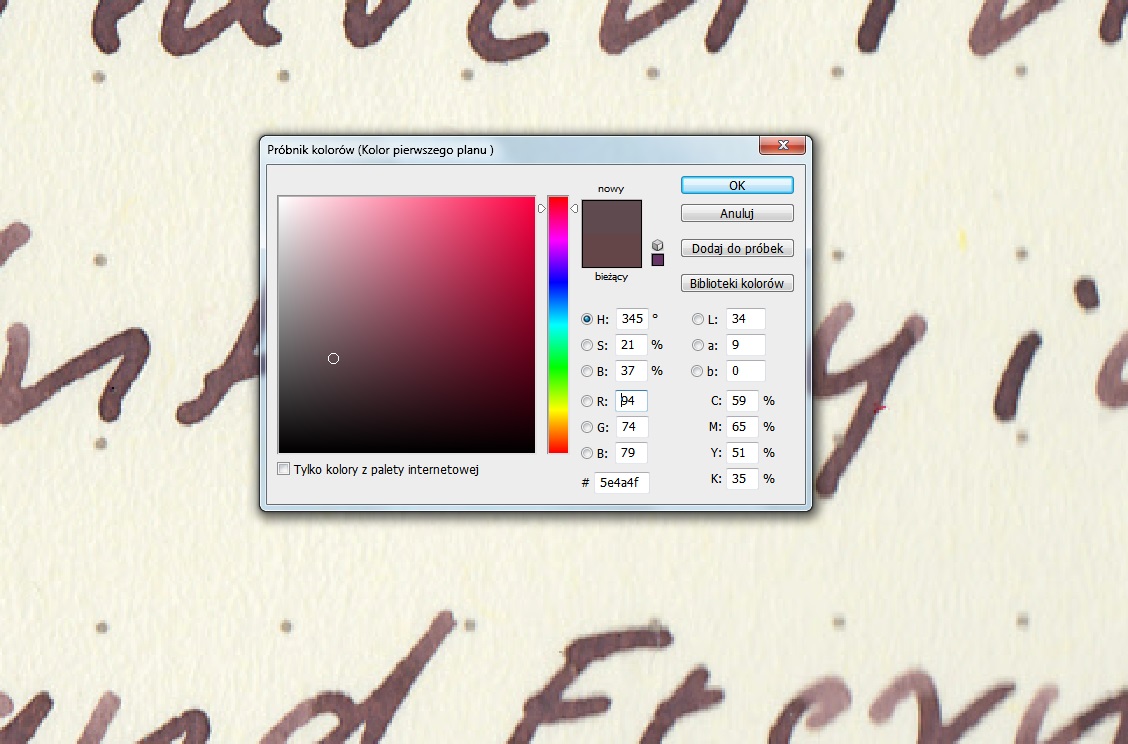Image resolution: width=1128 pixels, height=744 pixels.
Task: Select the Lab a channel radio button
Action: [x=698, y=345]
